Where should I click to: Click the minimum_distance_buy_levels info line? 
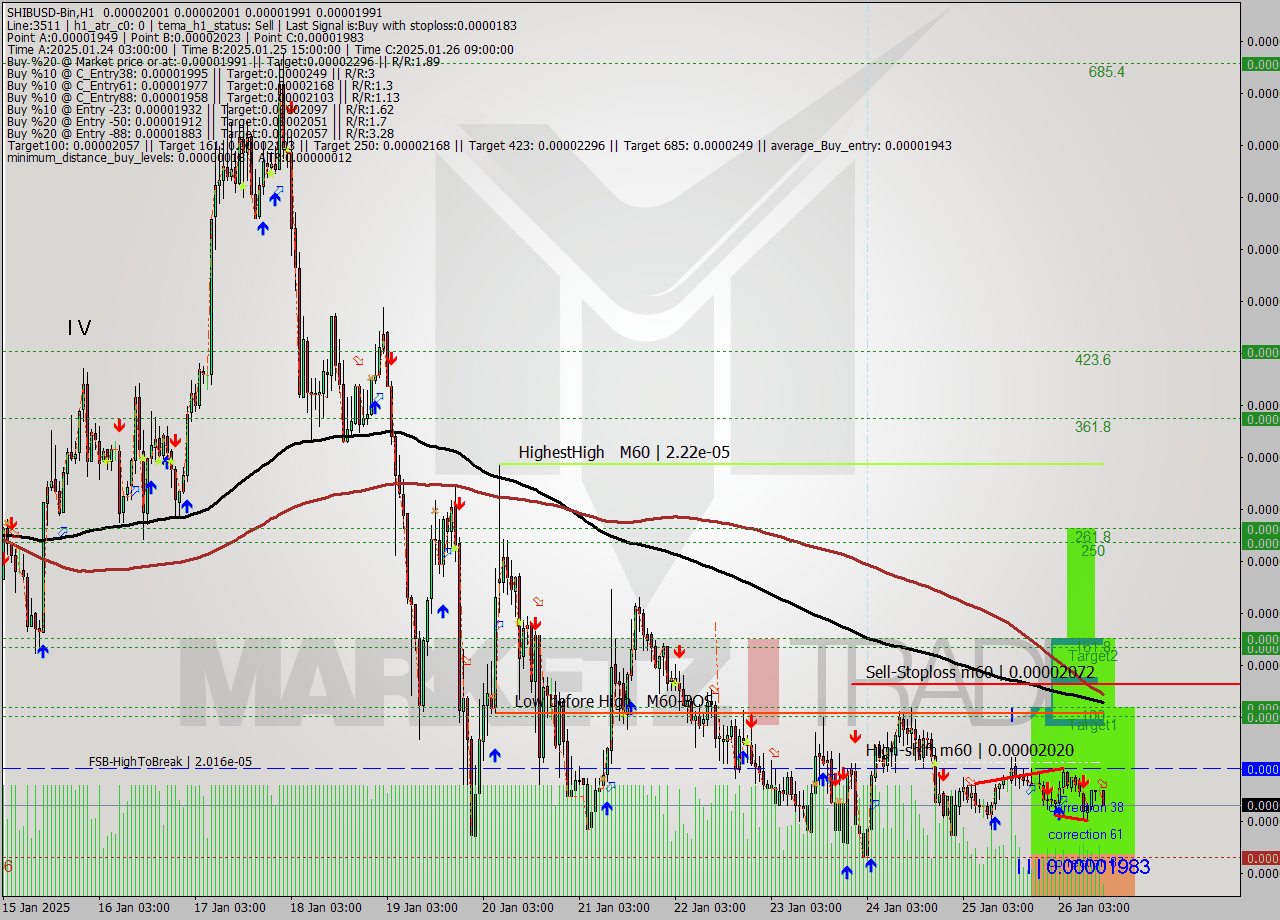click(x=178, y=157)
